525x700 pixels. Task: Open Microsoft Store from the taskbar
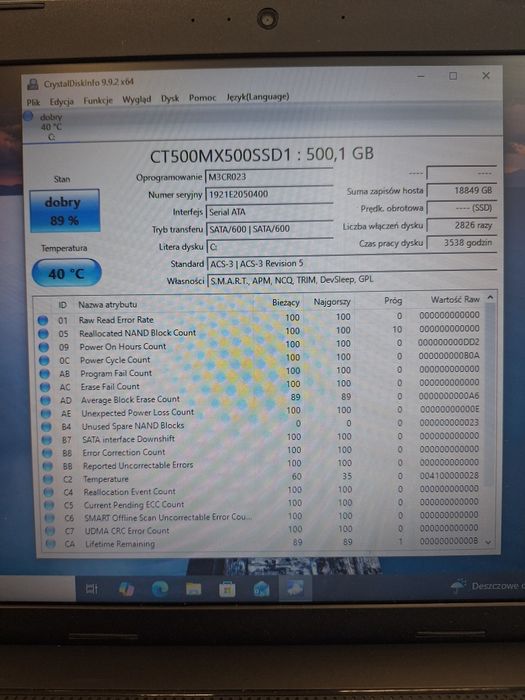tap(227, 590)
